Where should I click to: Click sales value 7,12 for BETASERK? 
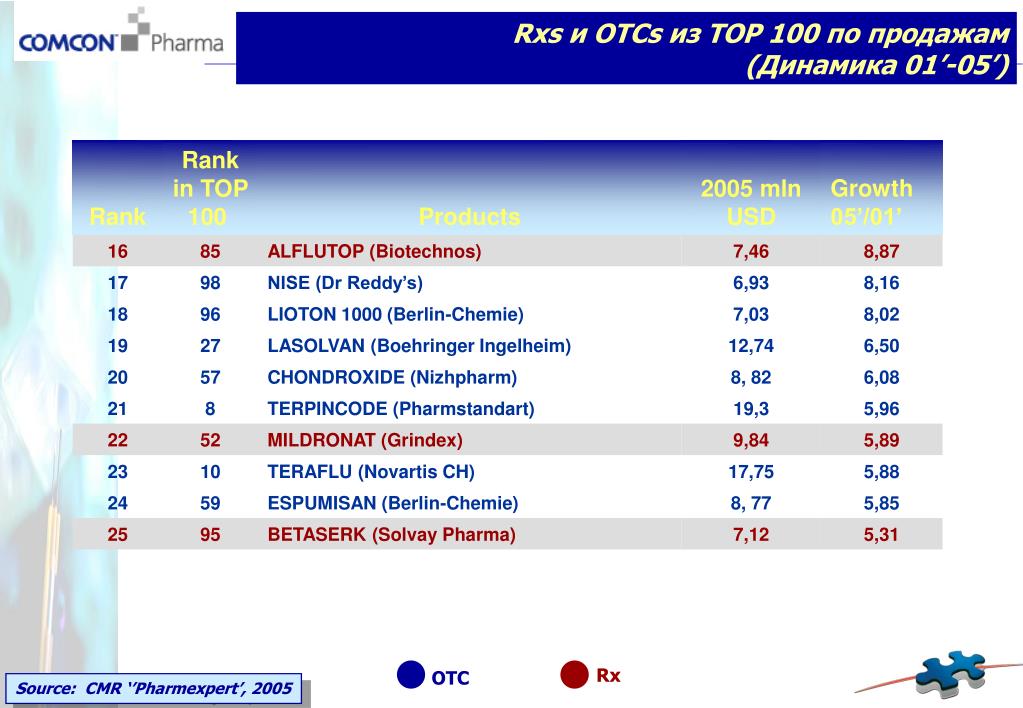(751, 534)
